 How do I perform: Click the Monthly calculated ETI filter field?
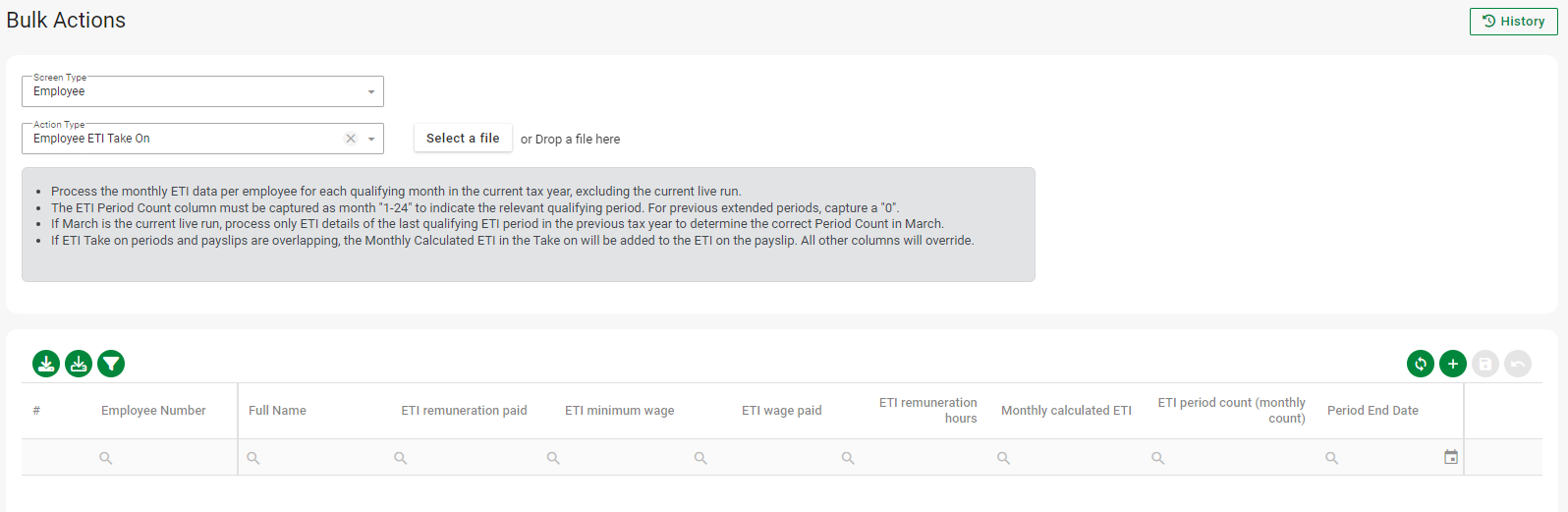point(1071,458)
